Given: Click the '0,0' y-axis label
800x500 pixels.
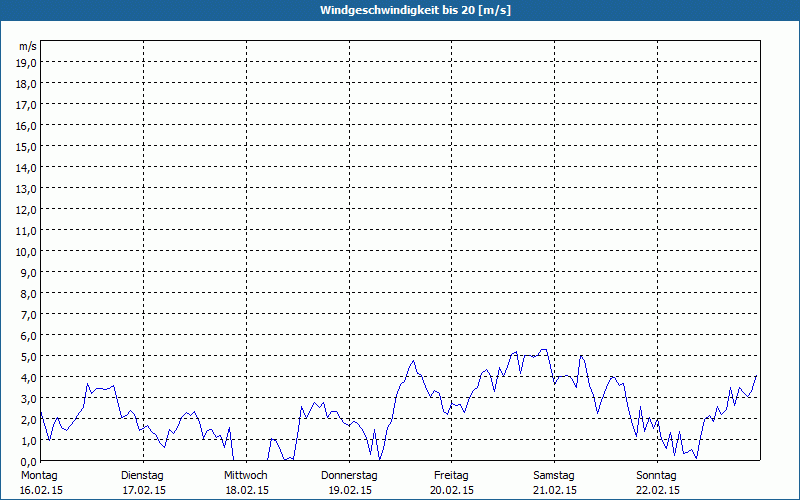Looking at the screenshot, I should [28, 462].
